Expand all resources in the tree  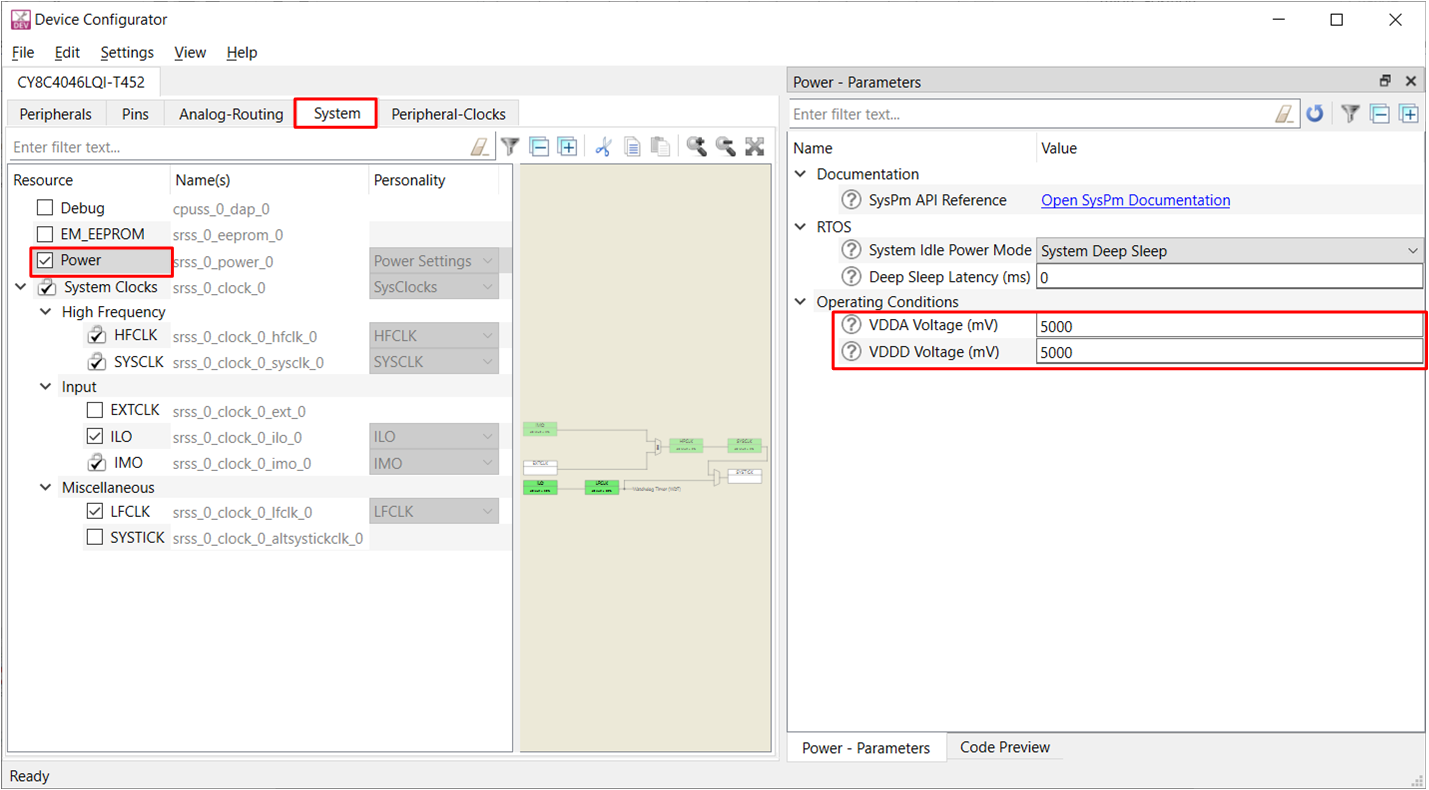click(567, 147)
